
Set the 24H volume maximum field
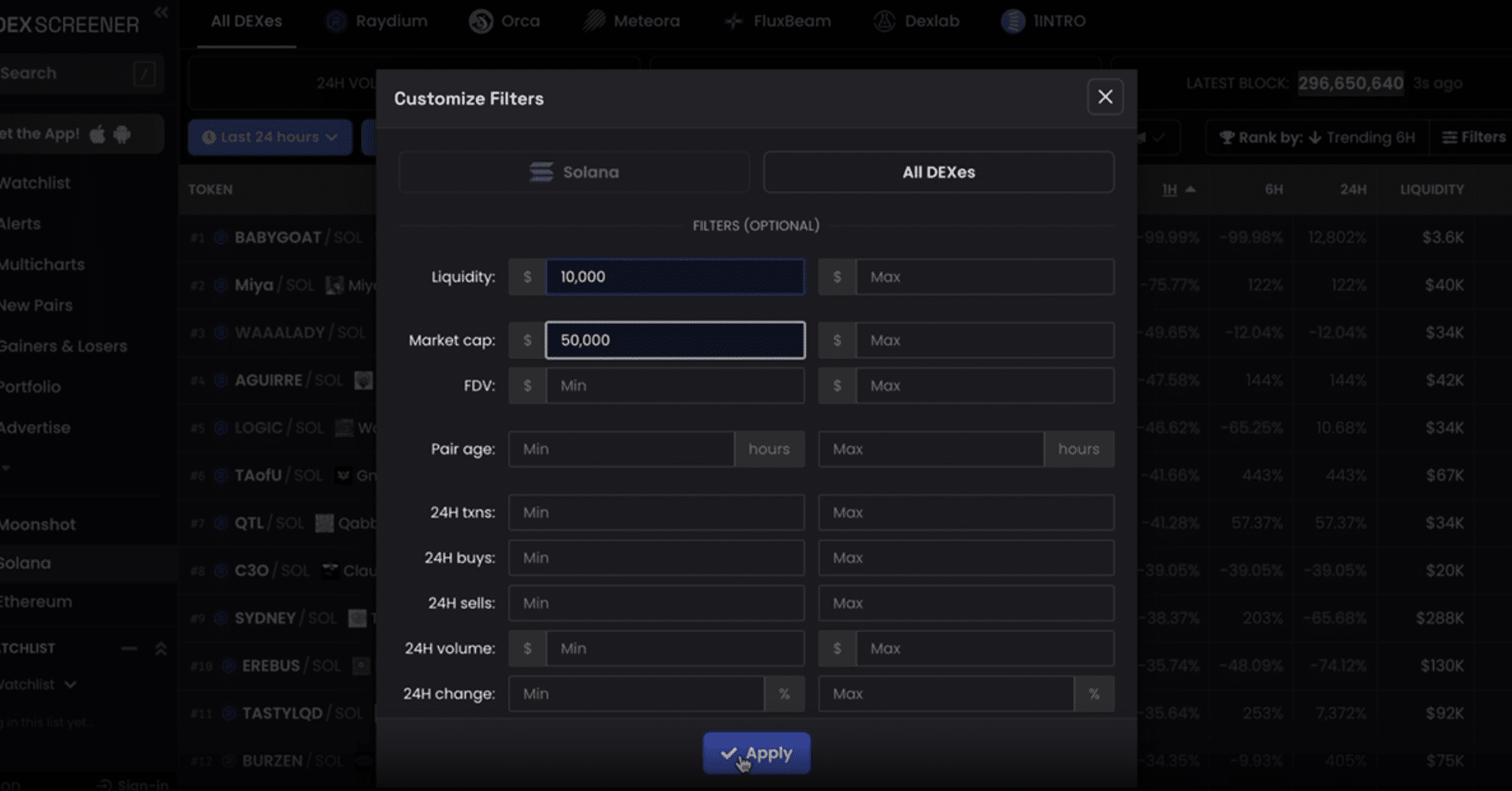[985, 648]
